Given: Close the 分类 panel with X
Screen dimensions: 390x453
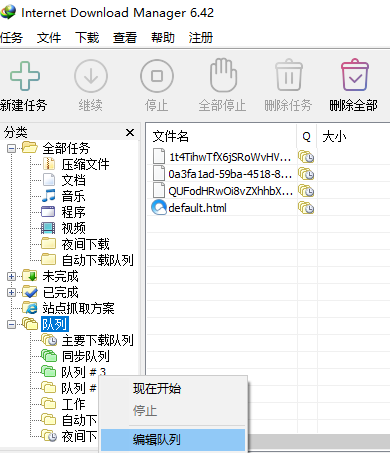Looking at the screenshot, I should click(130, 133).
